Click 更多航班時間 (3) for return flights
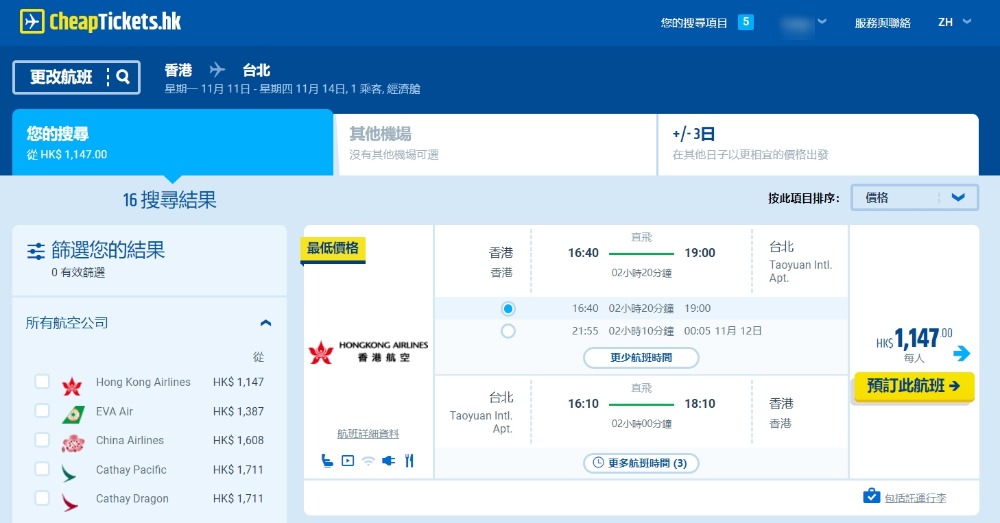 640,463
